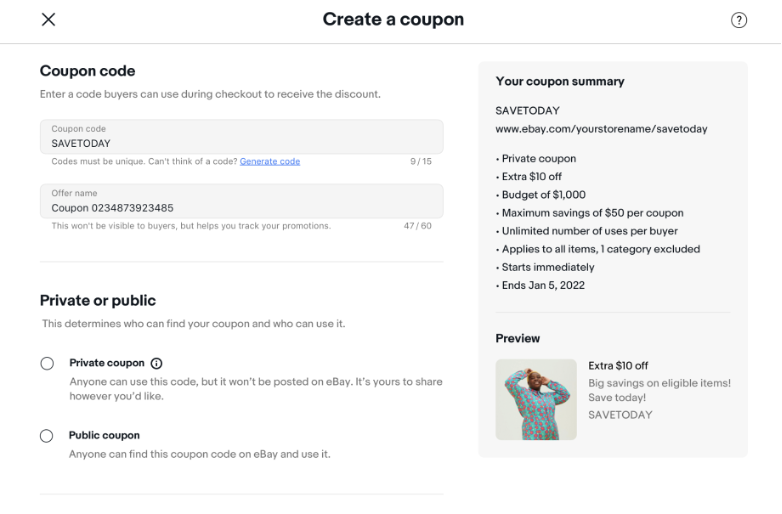Click the Your coupon summary heading

(x=560, y=81)
